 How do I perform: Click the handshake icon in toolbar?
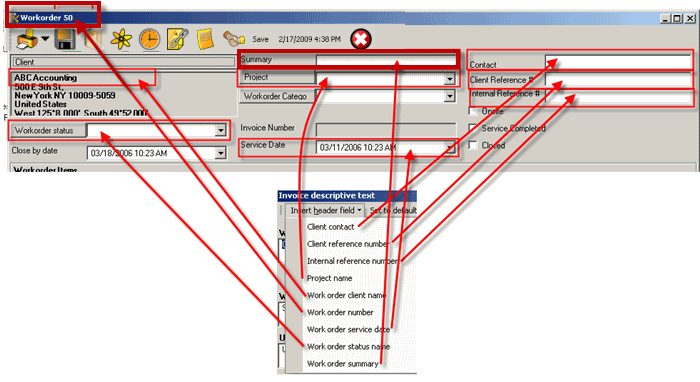[234, 39]
